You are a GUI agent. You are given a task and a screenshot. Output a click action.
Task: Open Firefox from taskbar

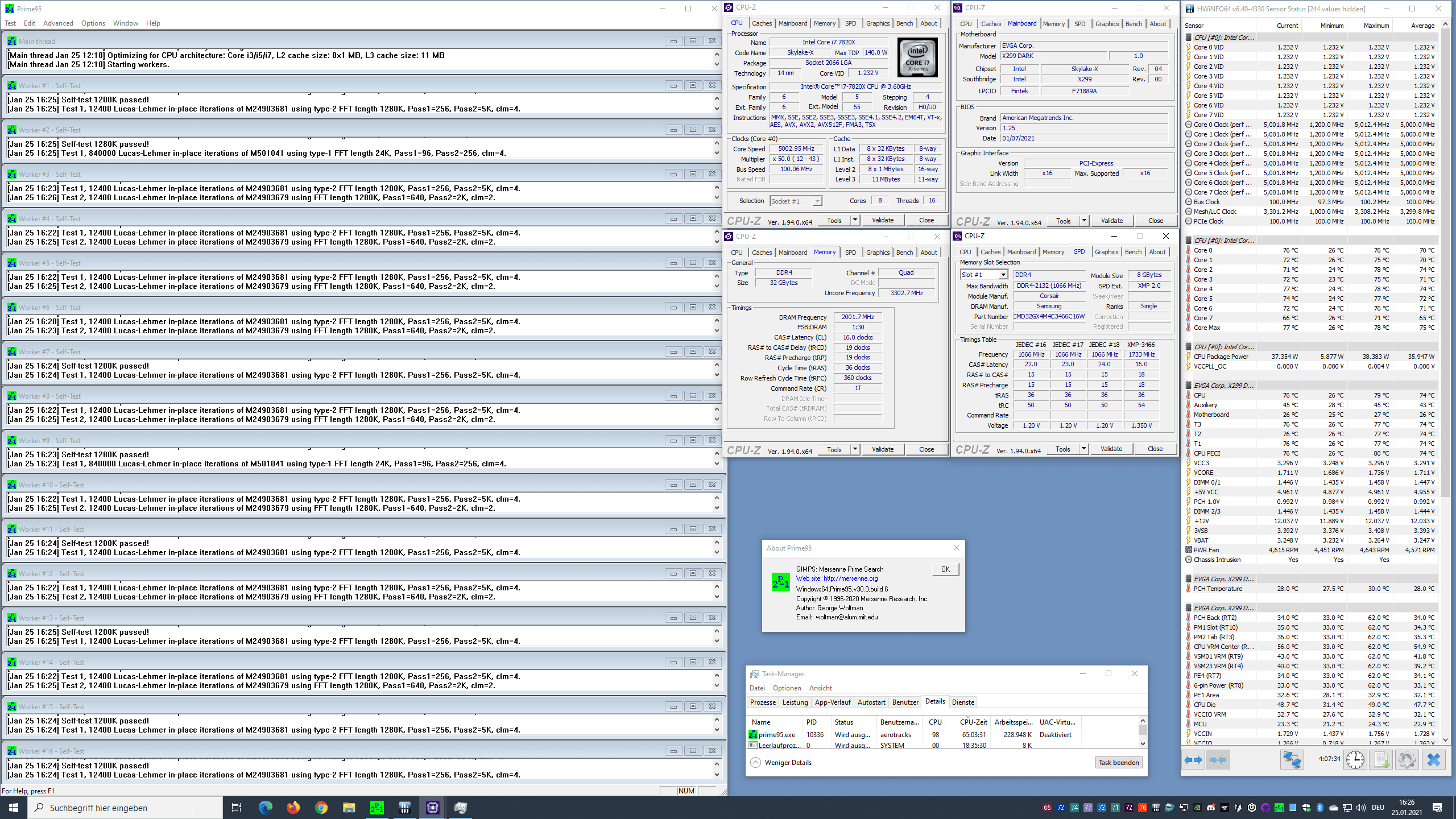click(293, 808)
